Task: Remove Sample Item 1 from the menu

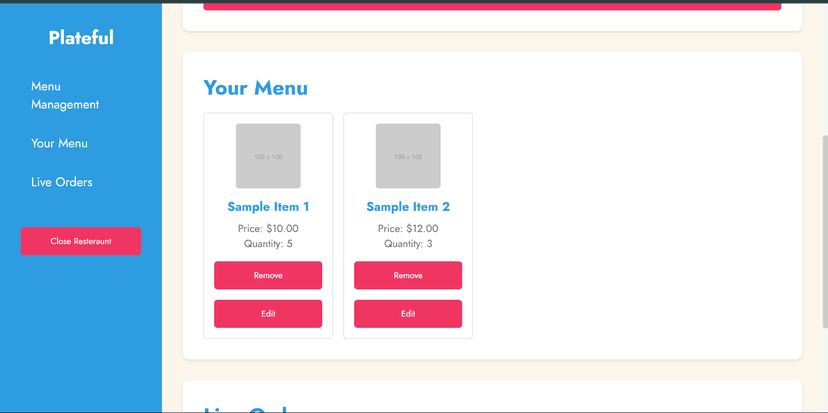Action: [268, 275]
